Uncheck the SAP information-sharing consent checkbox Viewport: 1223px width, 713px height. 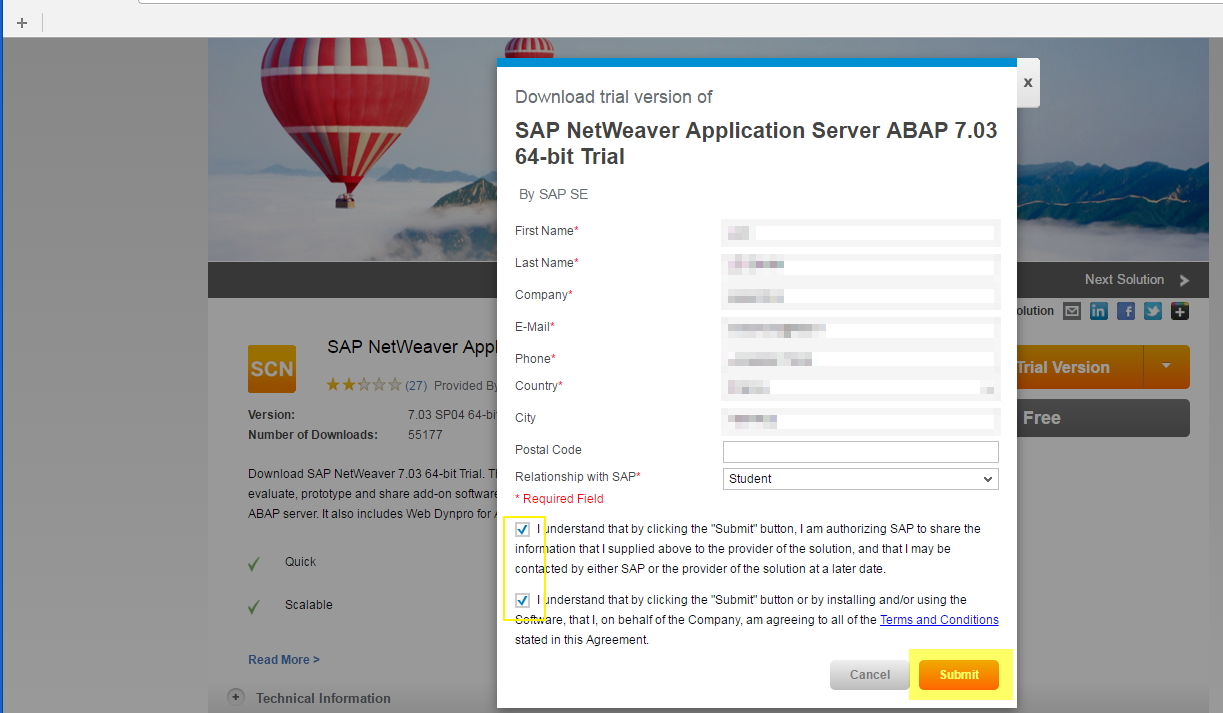tap(523, 529)
